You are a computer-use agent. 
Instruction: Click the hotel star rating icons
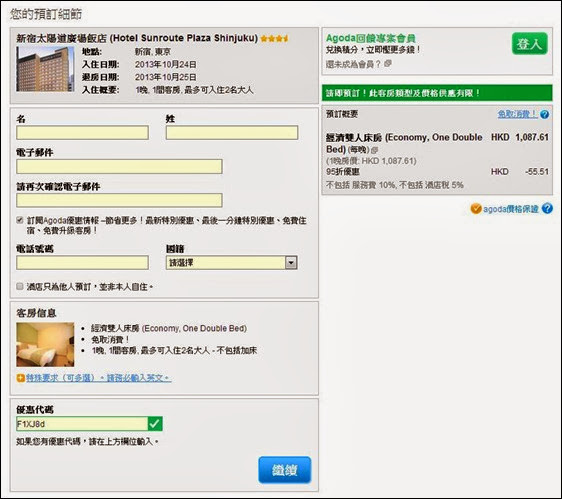tap(275, 38)
